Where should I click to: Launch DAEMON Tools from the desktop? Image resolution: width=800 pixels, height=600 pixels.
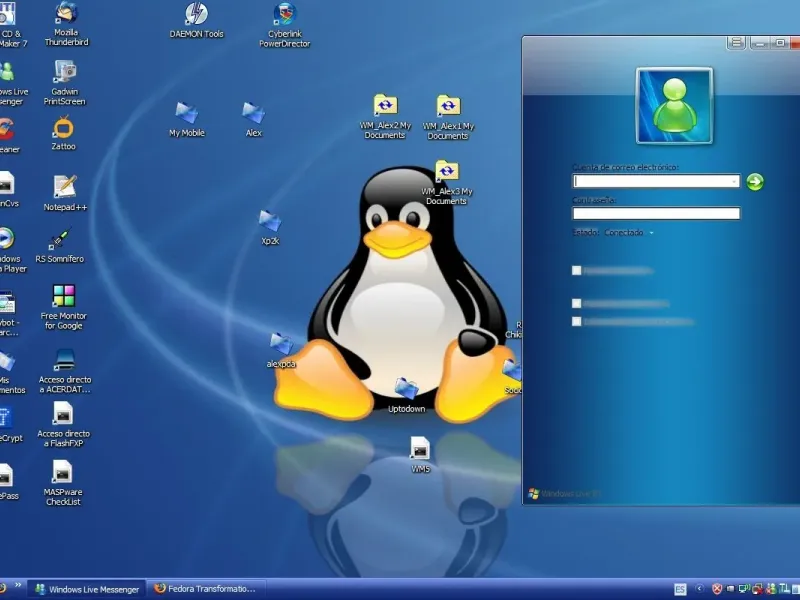click(196, 20)
